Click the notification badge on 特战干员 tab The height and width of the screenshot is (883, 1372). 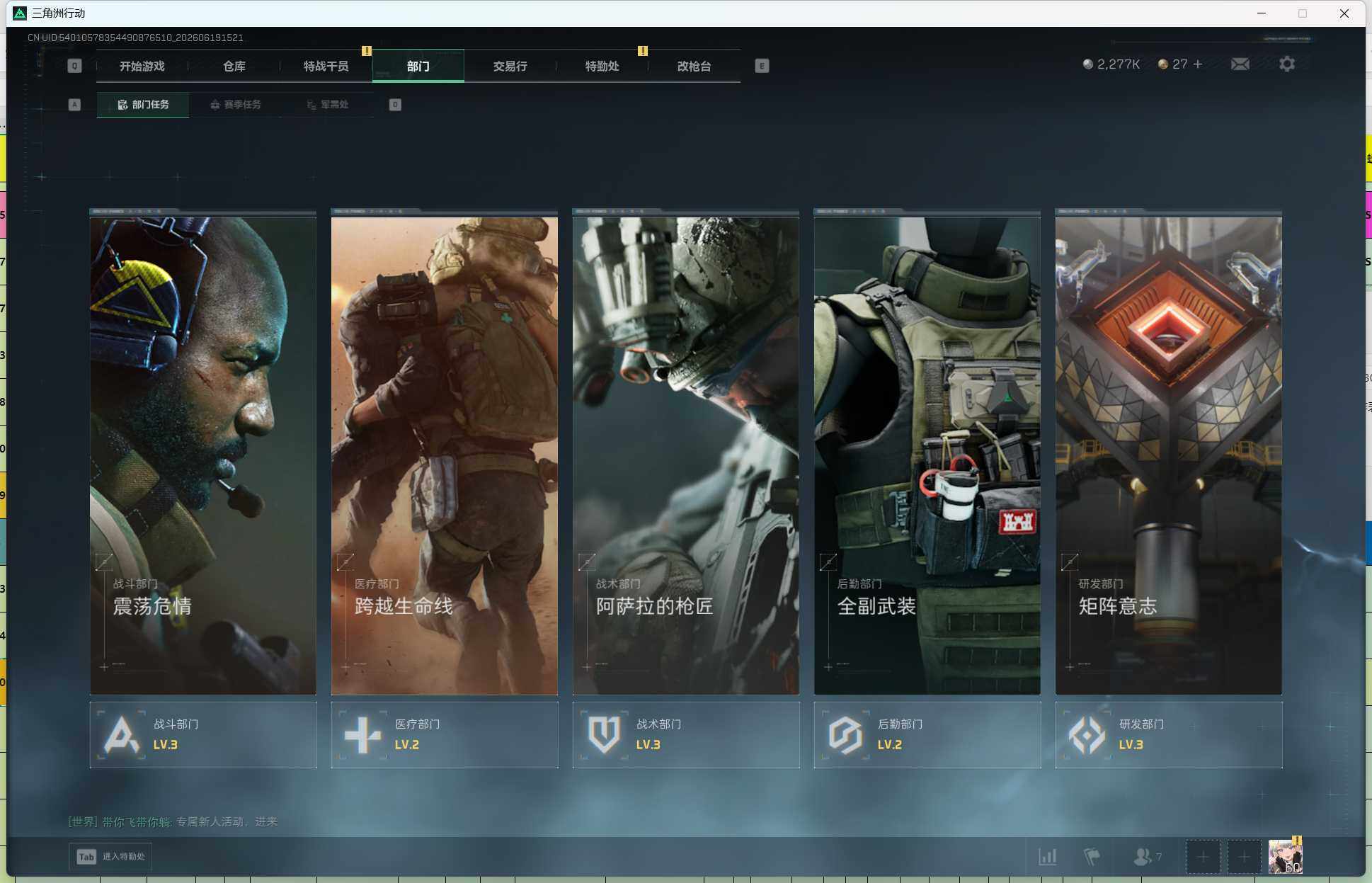coord(367,51)
